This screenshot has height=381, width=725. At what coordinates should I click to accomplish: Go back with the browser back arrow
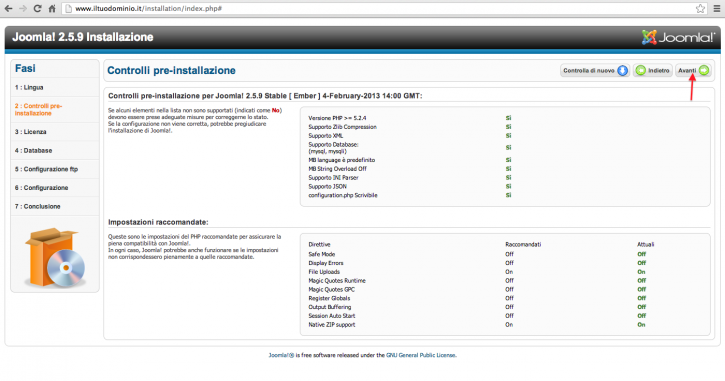8,8
